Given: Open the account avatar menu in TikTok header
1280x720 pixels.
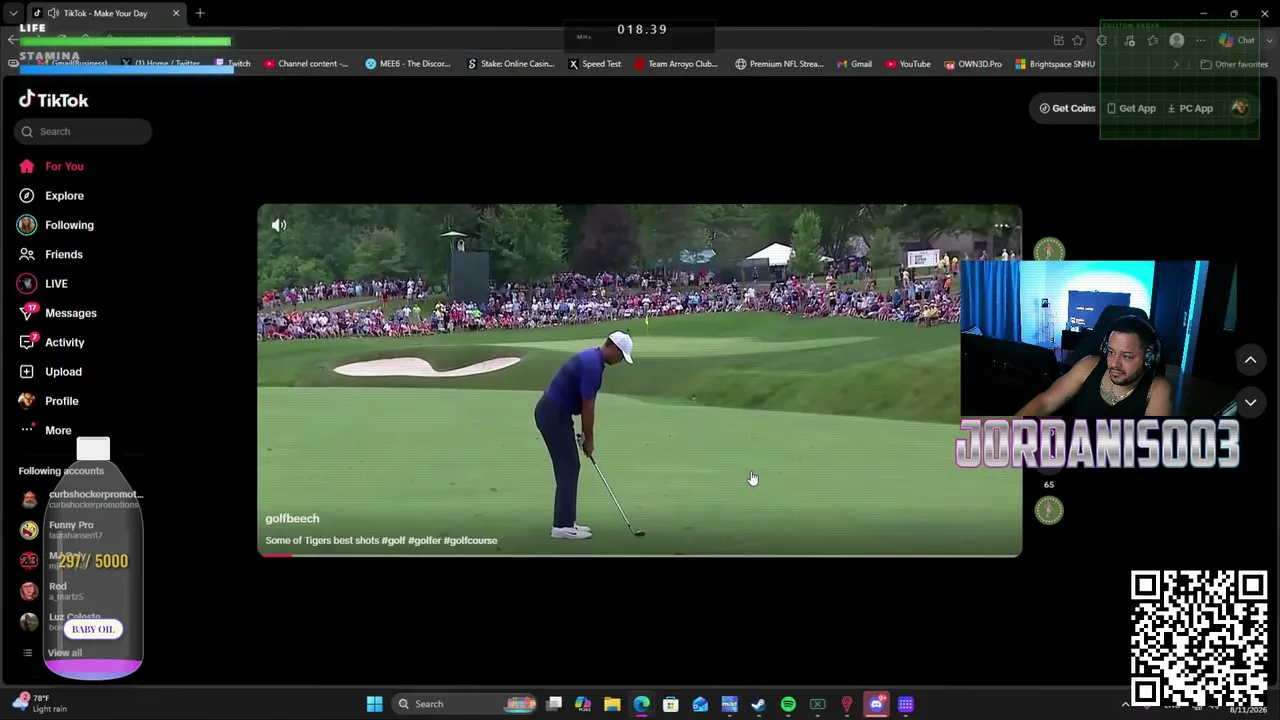Looking at the screenshot, I should point(1240,108).
